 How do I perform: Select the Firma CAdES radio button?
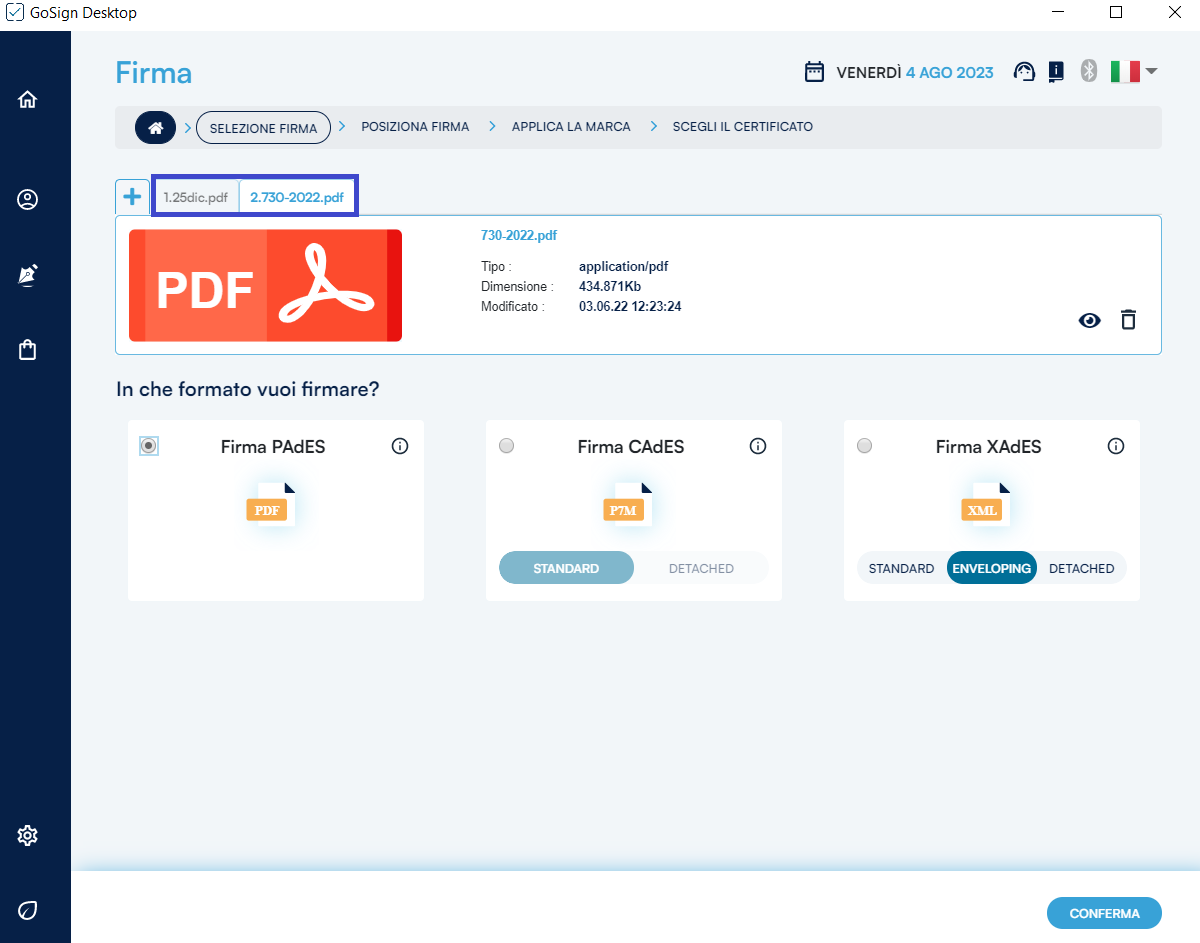click(x=507, y=446)
